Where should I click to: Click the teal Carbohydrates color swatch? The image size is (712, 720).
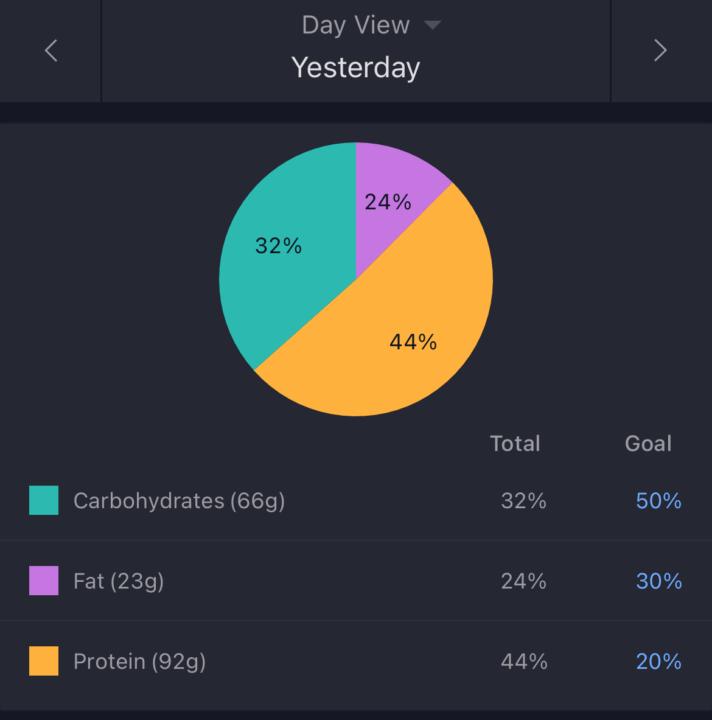coord(44,500)
